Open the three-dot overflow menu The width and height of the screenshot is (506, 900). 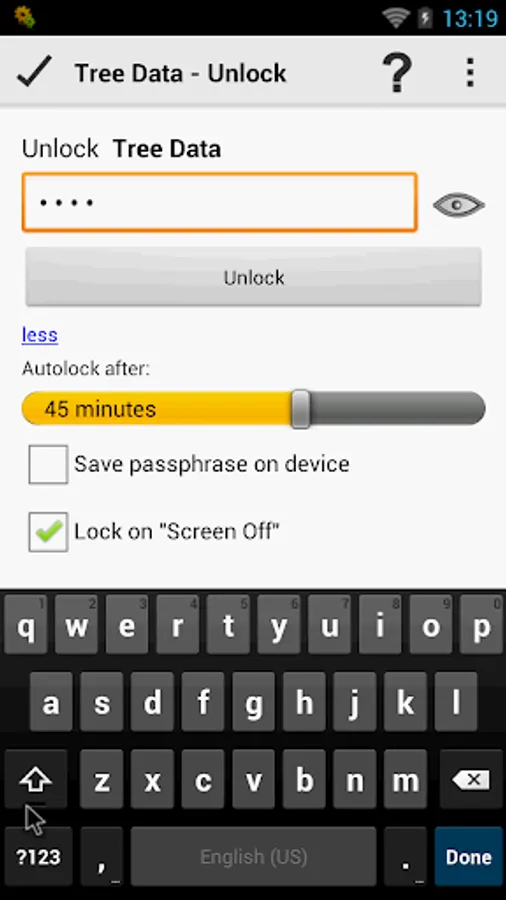point(470,72)
